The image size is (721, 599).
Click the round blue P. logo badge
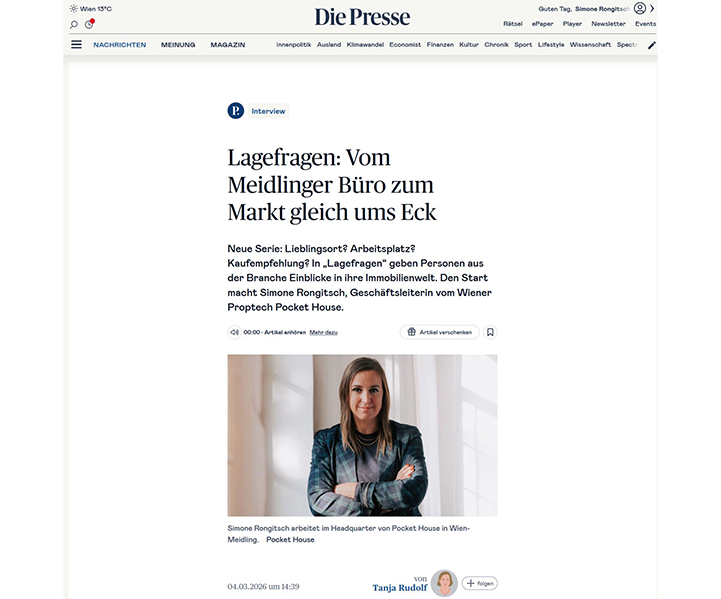pyautogui.click(x=235, y=111)
